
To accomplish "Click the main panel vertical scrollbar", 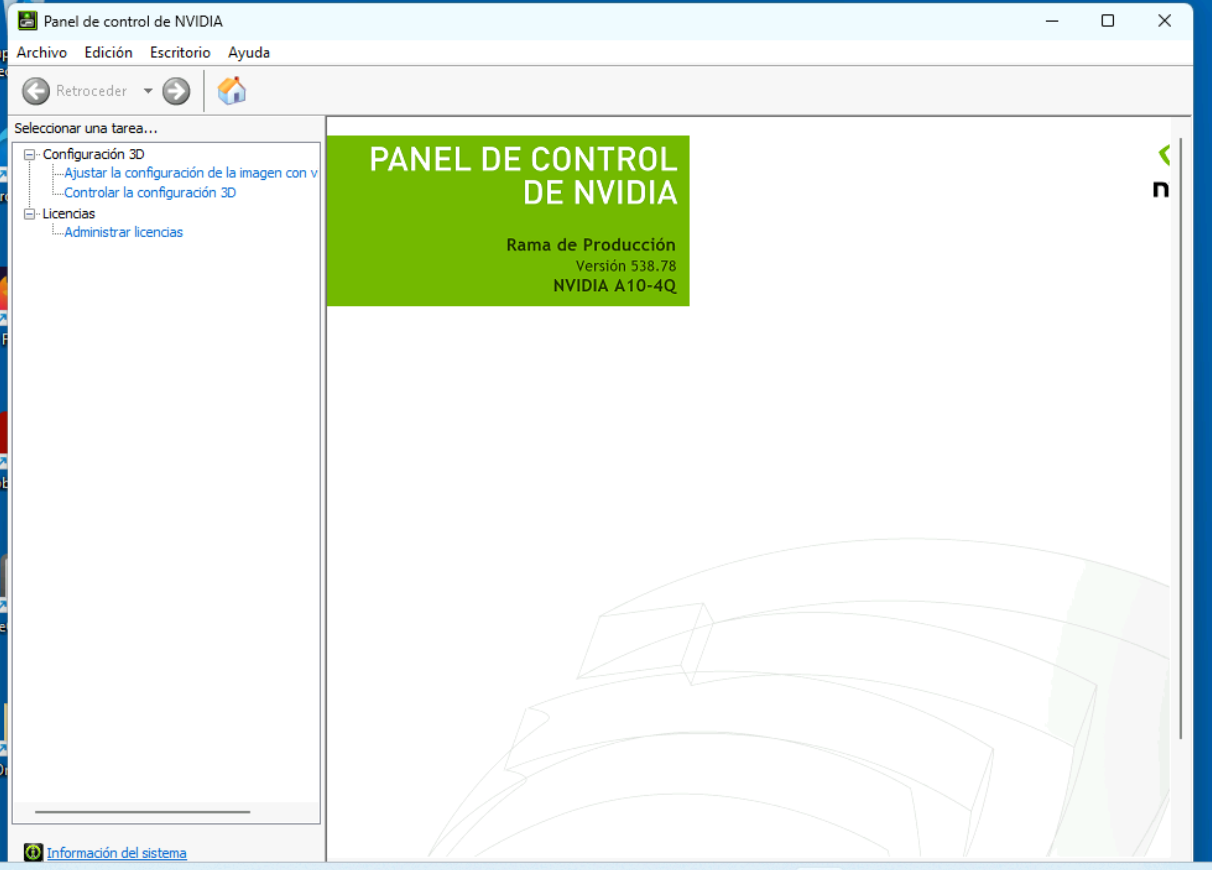I will 1180,440.
